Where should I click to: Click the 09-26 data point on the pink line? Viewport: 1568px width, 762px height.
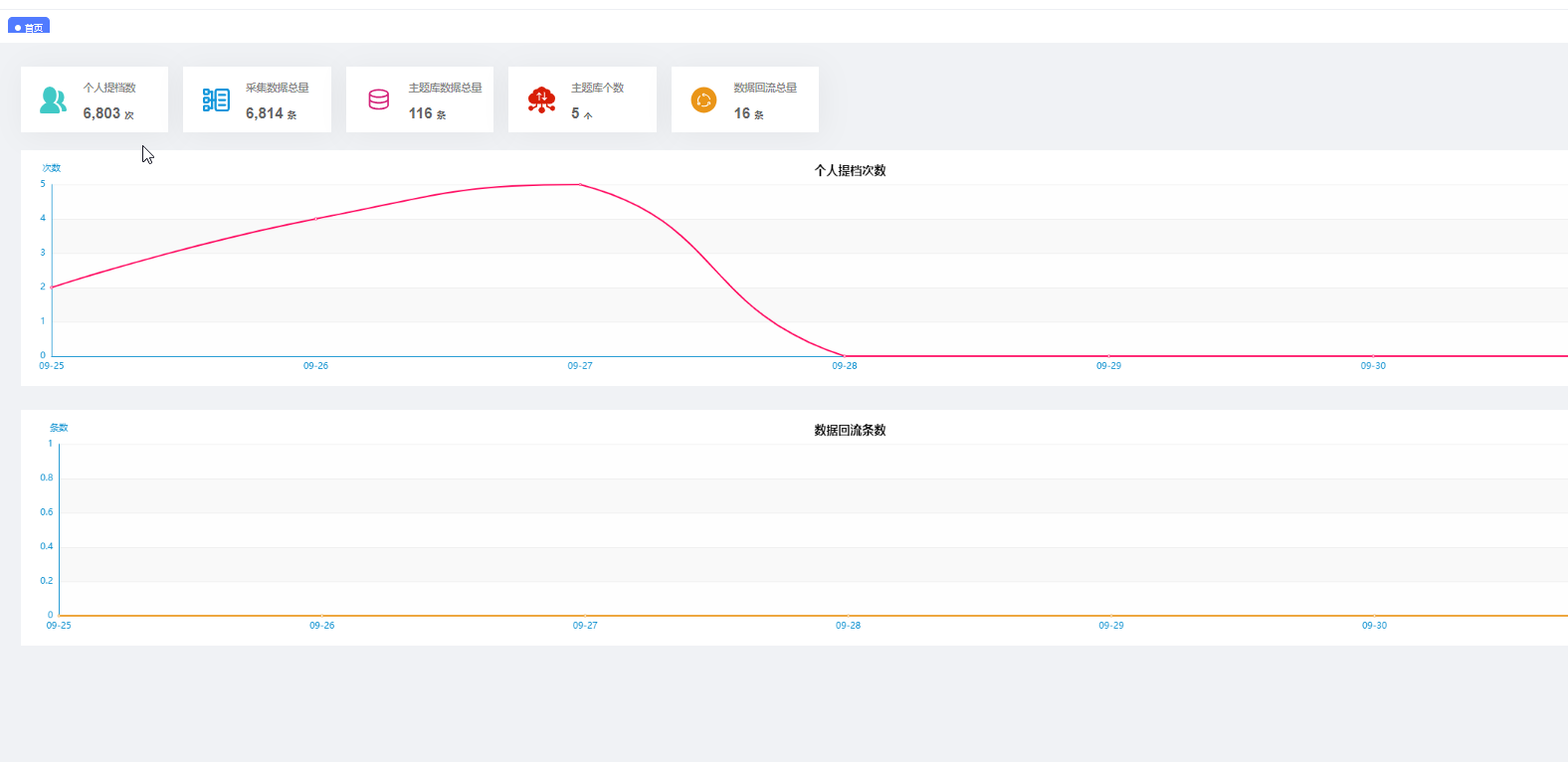point(315,218)
